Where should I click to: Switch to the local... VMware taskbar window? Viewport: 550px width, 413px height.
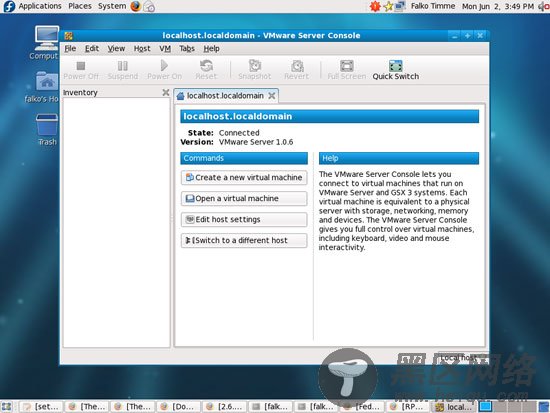click(455, 407)
